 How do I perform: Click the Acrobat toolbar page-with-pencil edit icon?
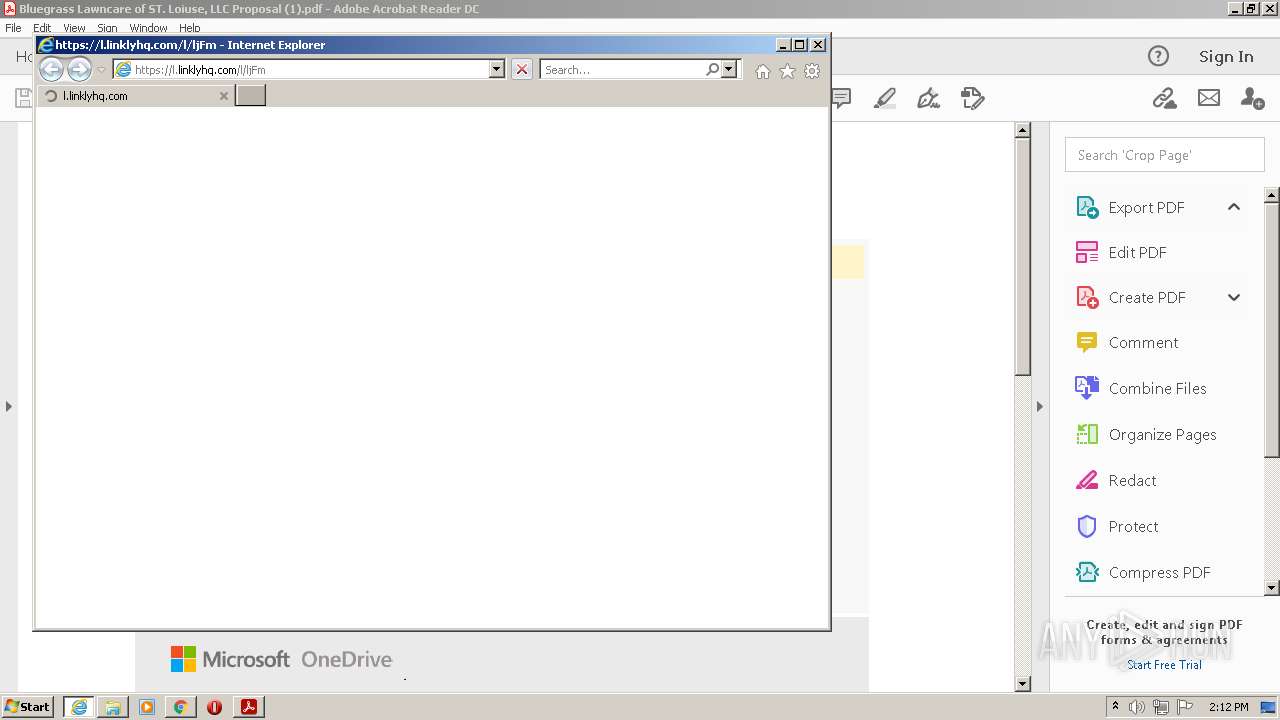pyautogui.click(x=973, y=98)
